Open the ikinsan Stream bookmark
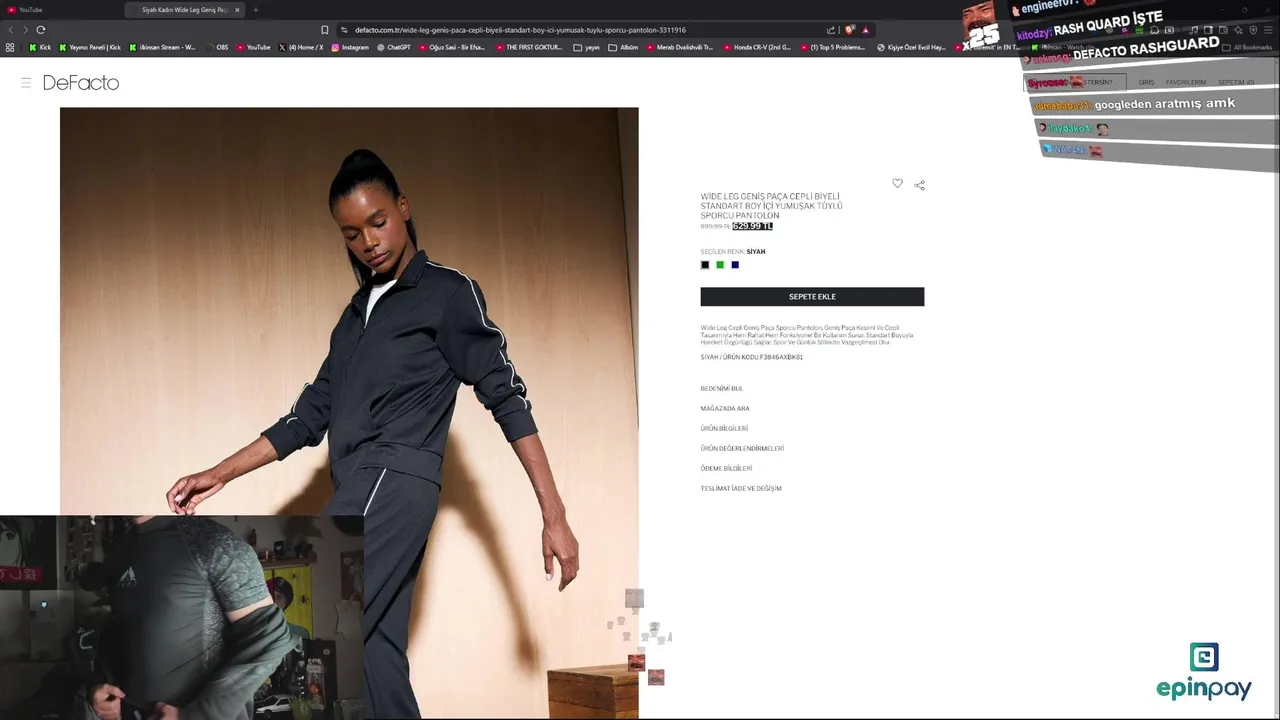 tap(162, 47)
